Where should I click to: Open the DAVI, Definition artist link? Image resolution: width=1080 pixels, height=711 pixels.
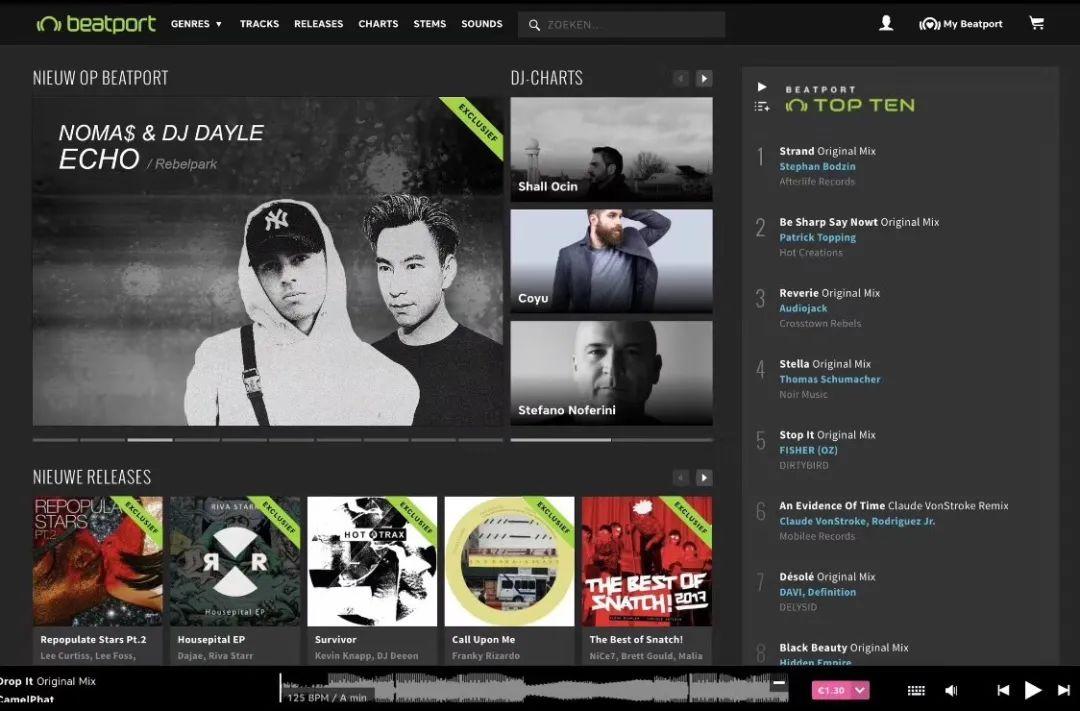[818, 592]
